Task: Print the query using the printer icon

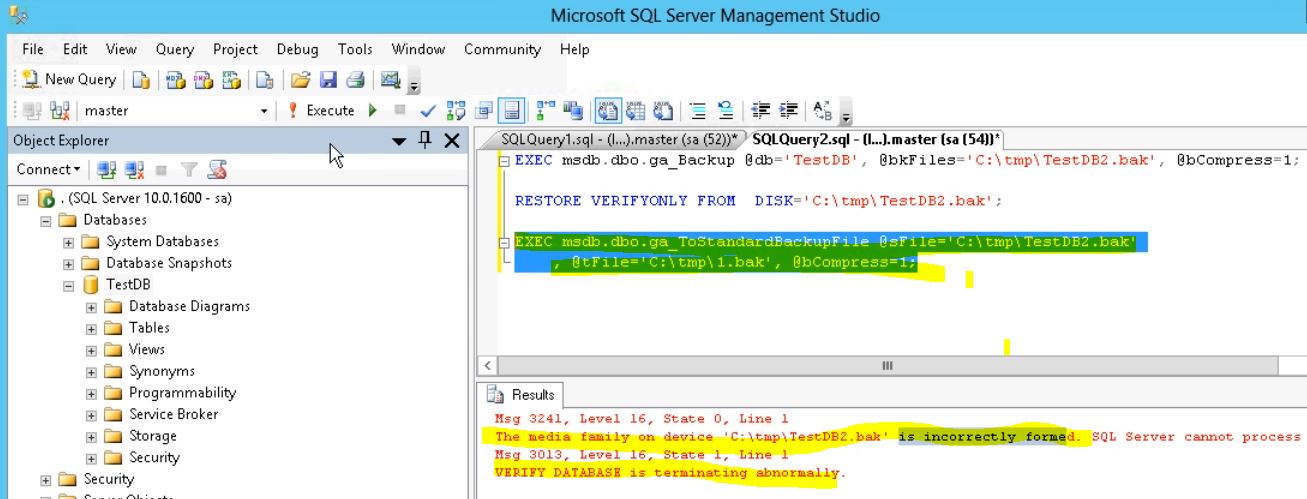Action: pos(354,80)
